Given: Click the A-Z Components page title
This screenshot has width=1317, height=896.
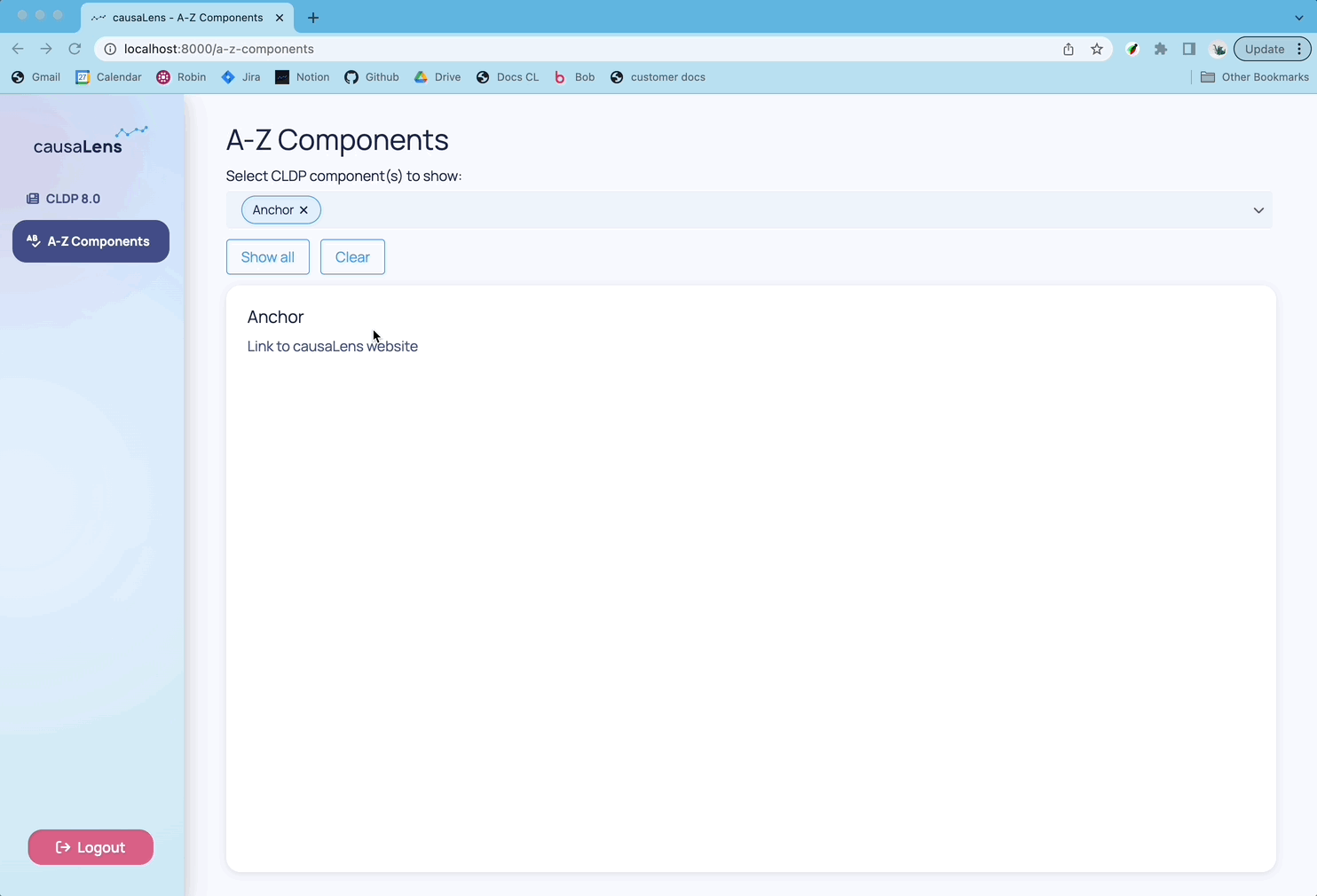Looking at the screenshot, I should point(337,140).
